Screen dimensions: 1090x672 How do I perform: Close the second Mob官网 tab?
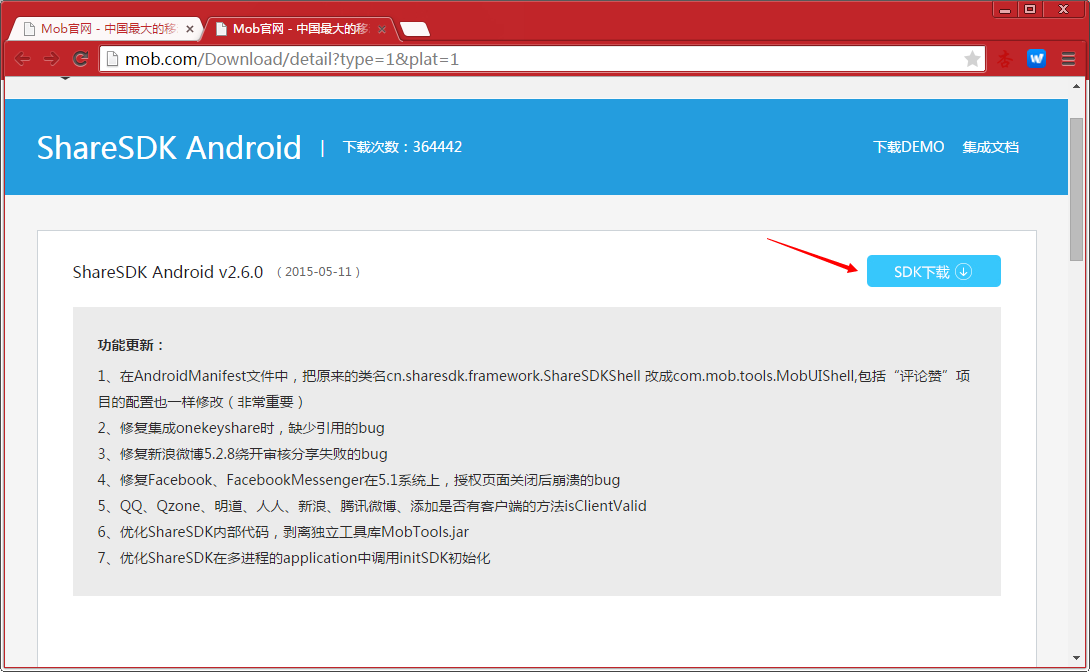pyautogui.click(x=382, y=29)
